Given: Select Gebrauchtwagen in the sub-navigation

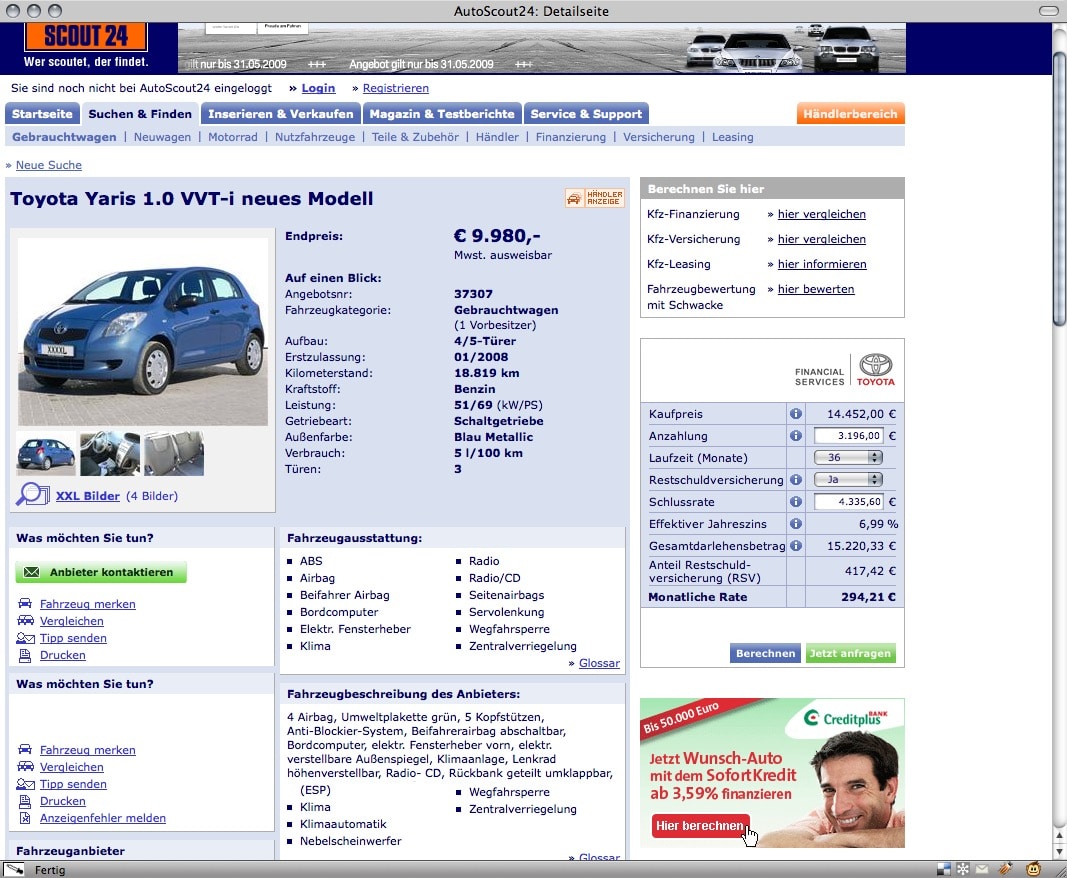Looking at the screenshot, I should 64,137.
